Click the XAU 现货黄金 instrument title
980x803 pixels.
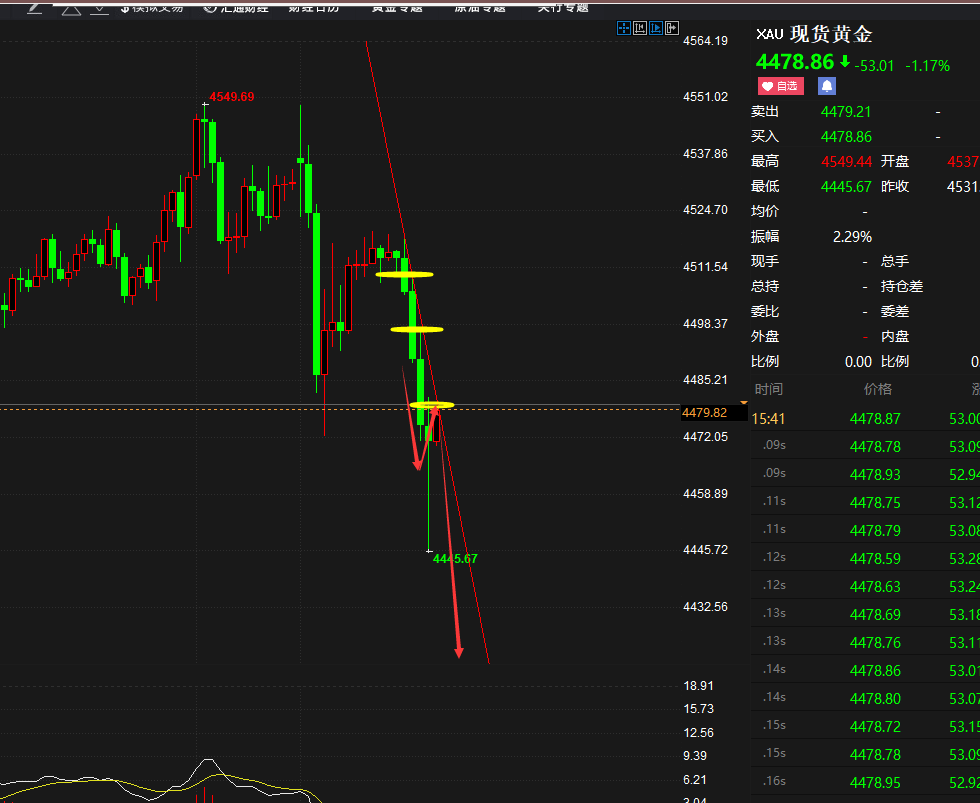click(x=814, y=34)
